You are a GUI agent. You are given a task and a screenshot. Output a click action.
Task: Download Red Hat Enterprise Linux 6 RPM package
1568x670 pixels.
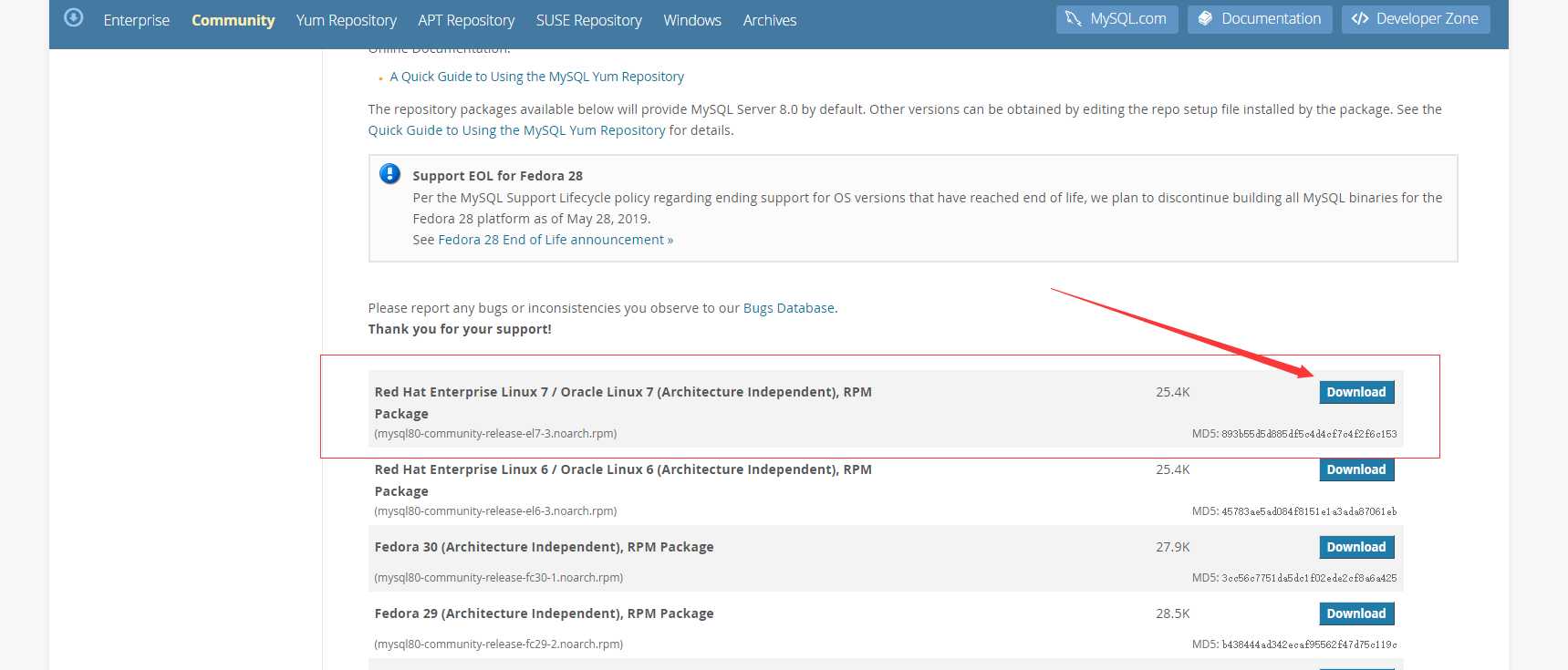click(1356, 469)
